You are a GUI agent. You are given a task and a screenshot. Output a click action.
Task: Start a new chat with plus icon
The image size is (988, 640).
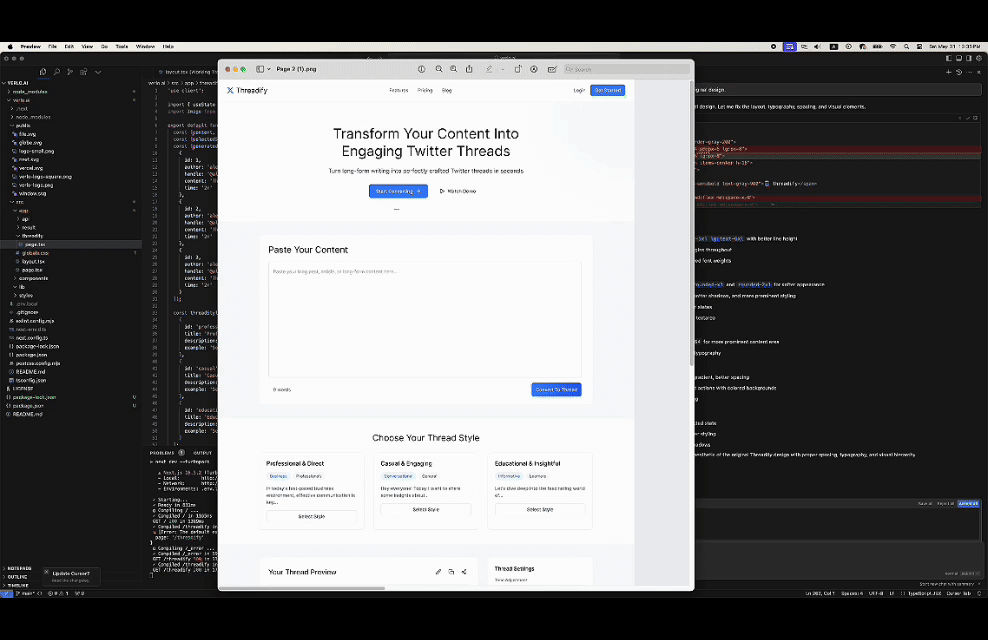(x=949, y=72)
